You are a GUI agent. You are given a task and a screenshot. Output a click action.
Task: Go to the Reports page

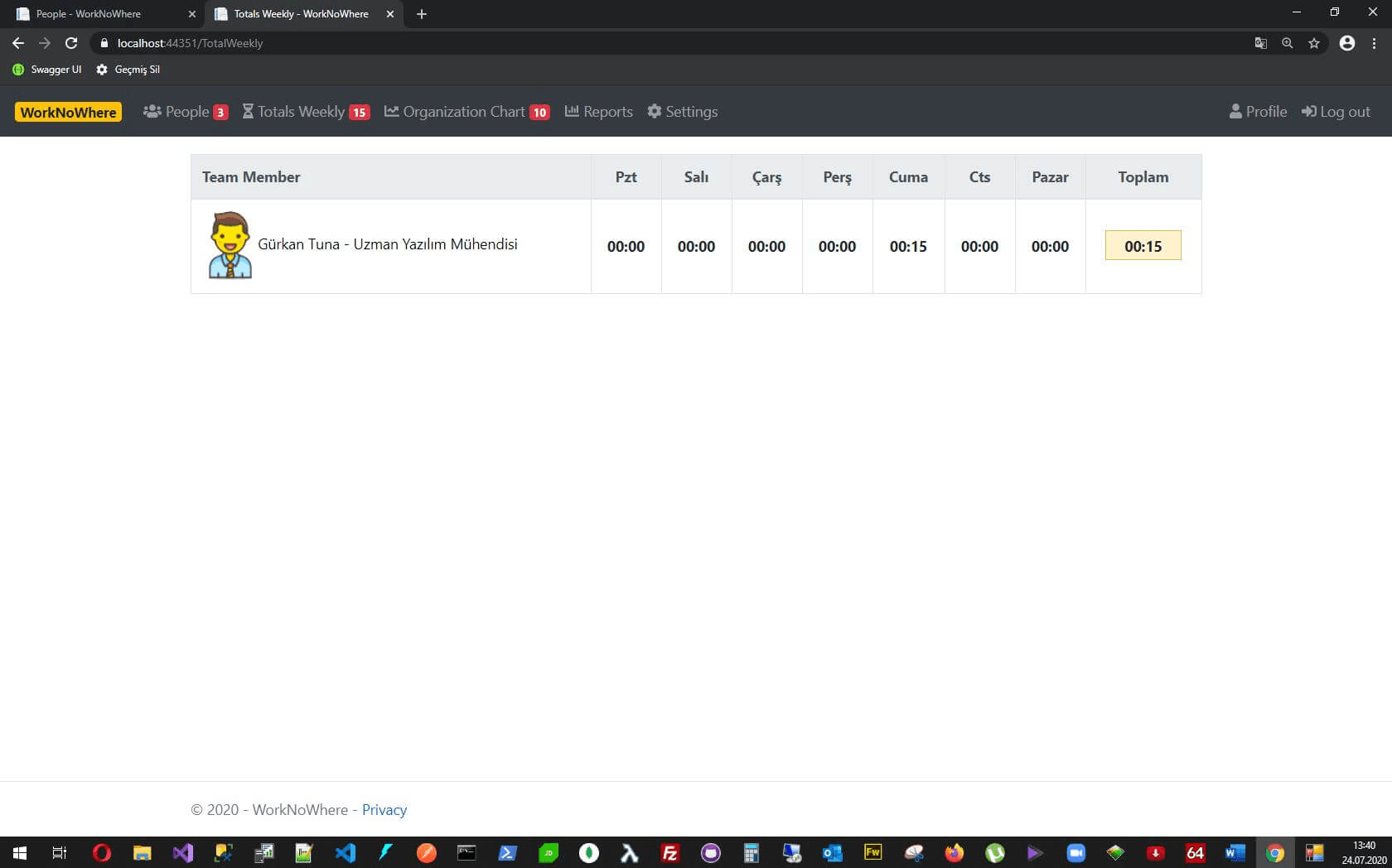[598, 112]
